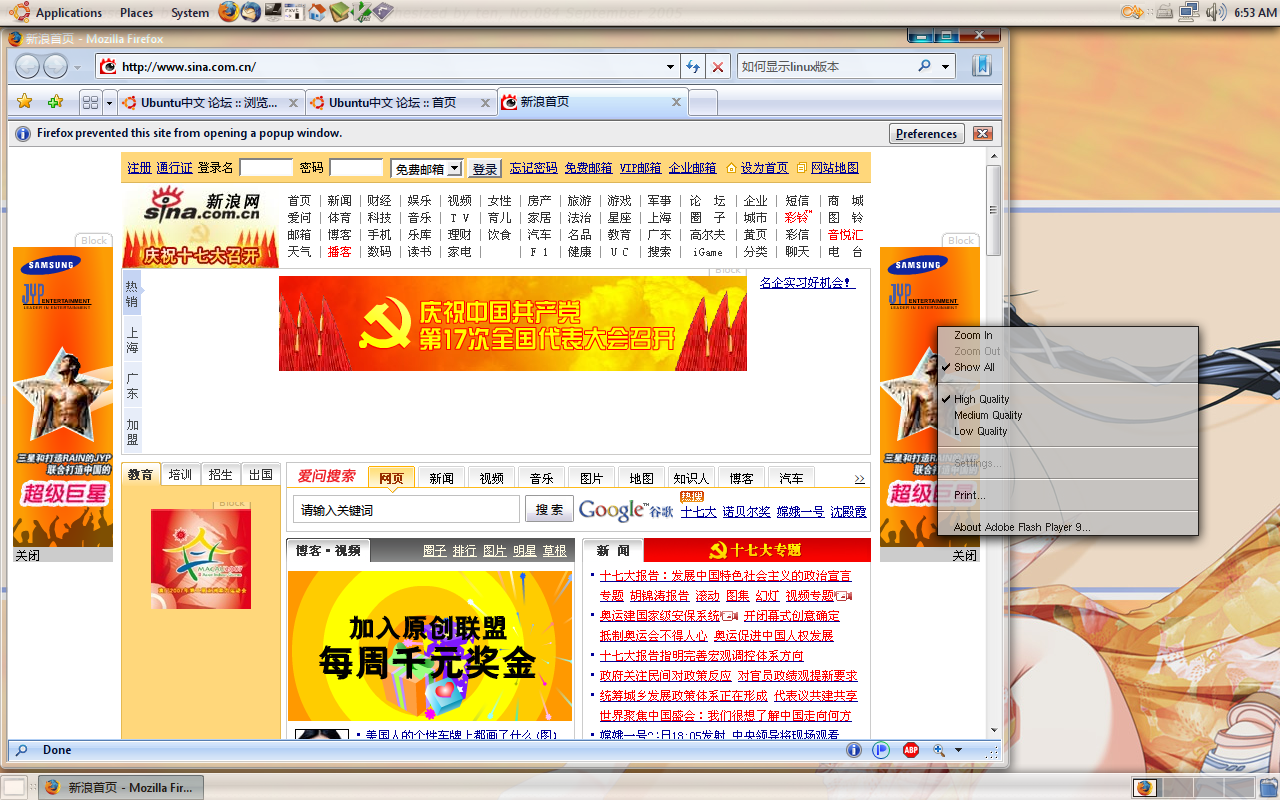The height and width of the screenshot is (800, 1280).
Task: Click the Adblock Plus ABP icon
Action: 911,750
